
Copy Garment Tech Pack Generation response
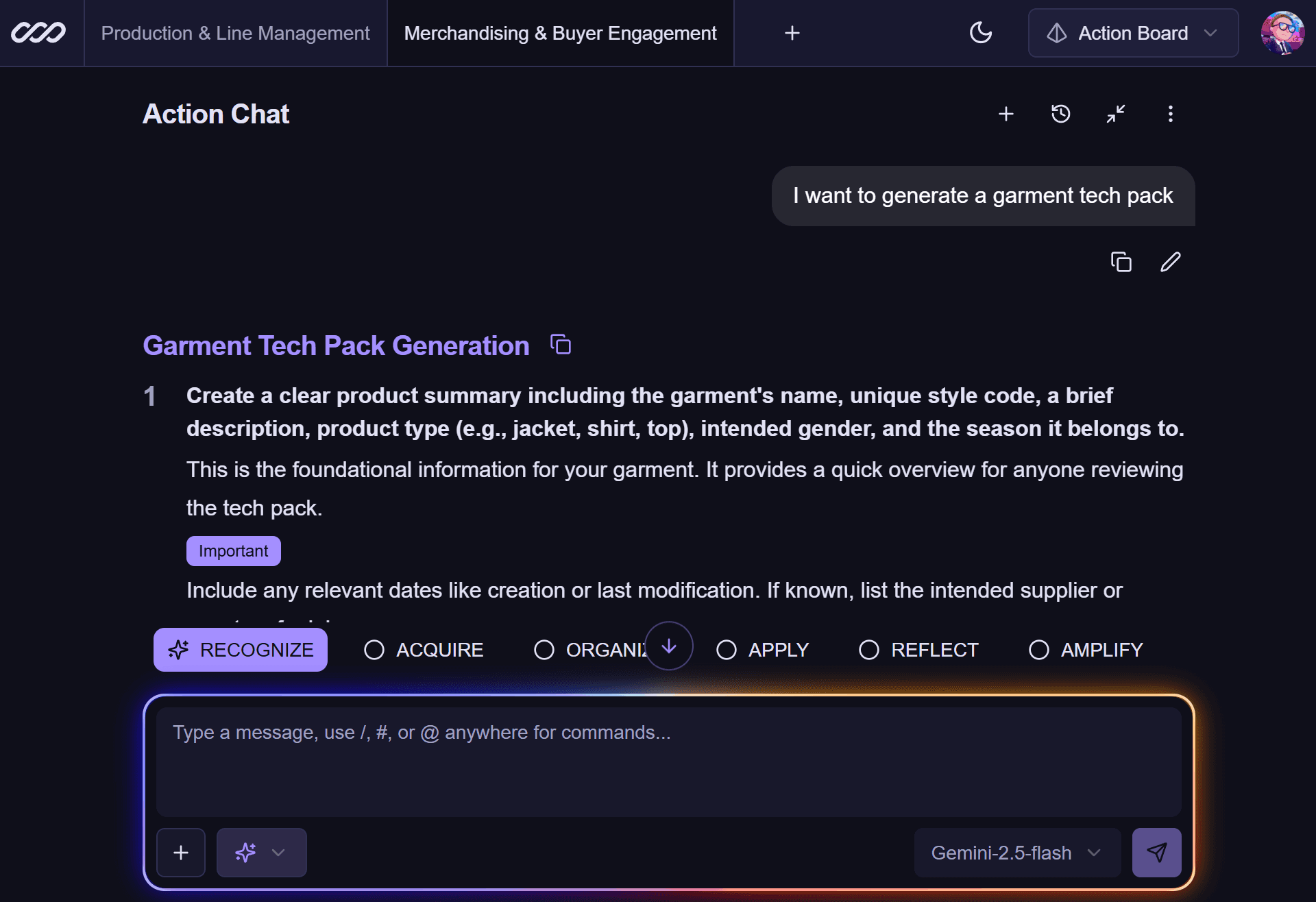click(561, 345)
